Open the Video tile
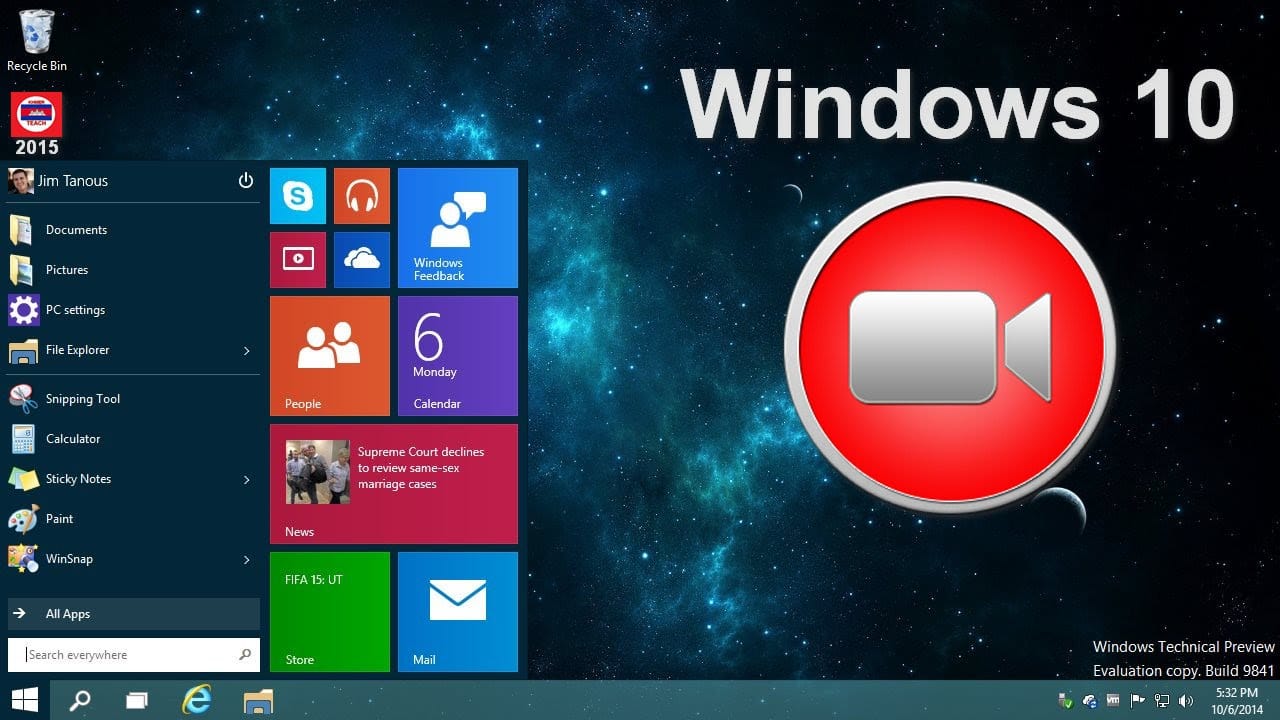Screen dimensions: 1280x720 [298, 260]
